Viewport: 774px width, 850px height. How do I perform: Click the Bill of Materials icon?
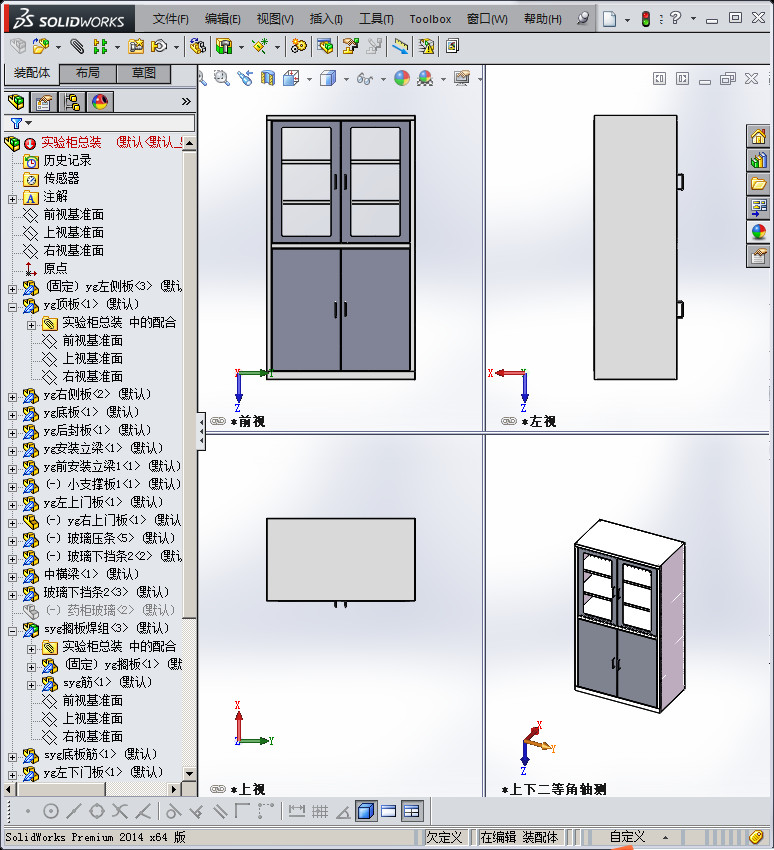[x=325, y=47]
